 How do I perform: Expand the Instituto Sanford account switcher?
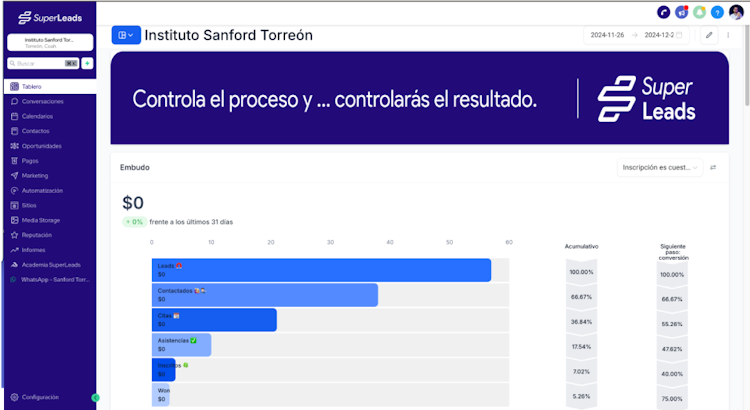(49, 43)
